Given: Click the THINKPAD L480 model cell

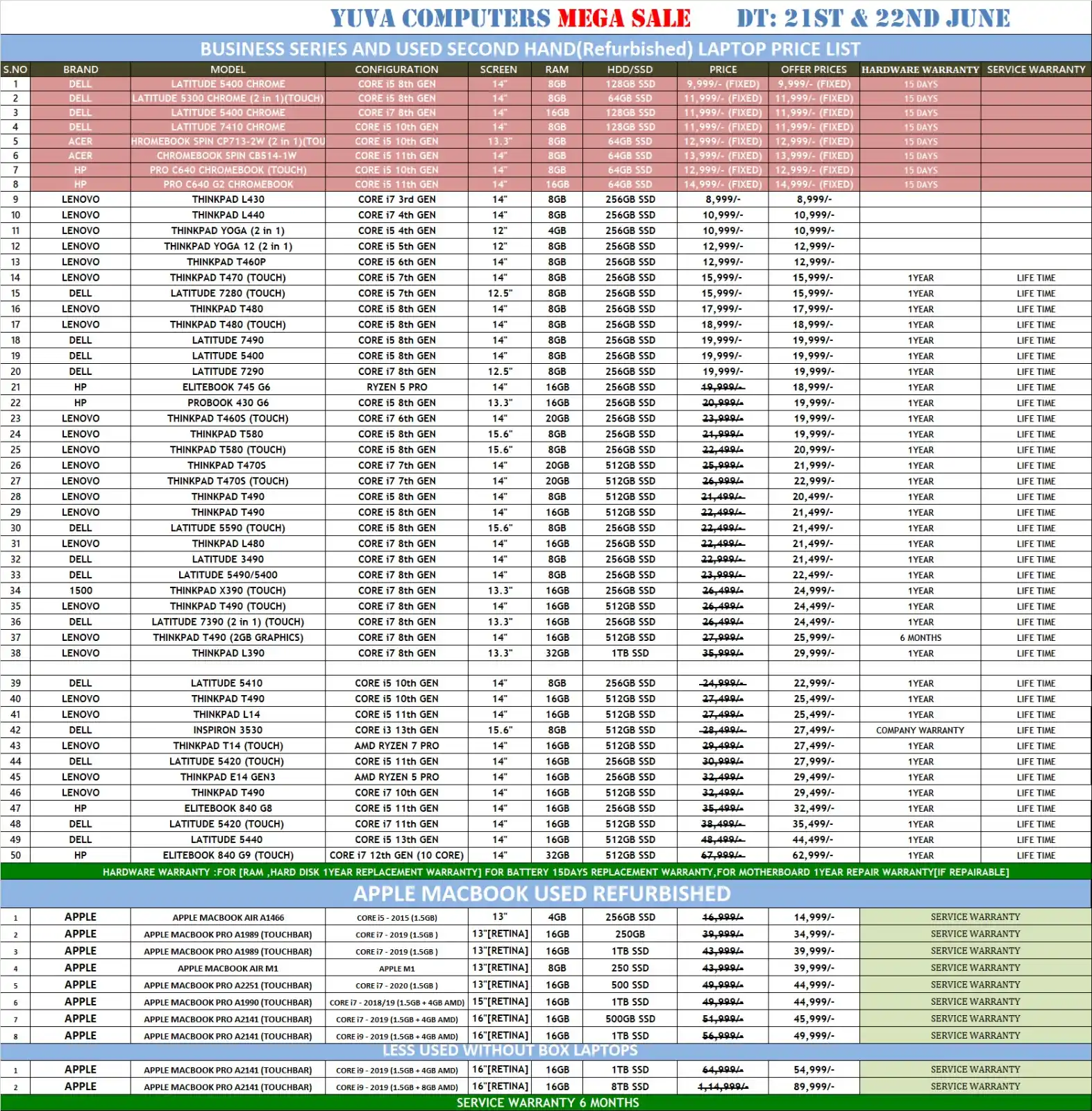Looking at the screenshot, I should coord(228,544).
